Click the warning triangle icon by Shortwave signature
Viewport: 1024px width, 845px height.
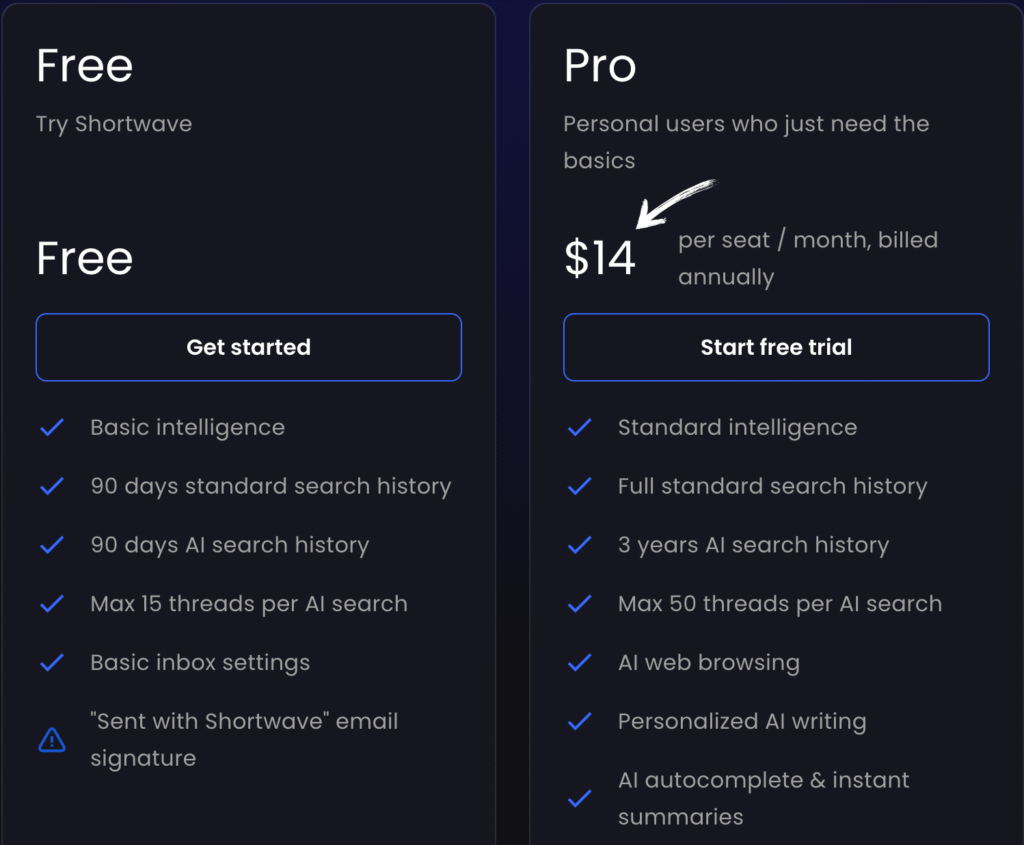(52, 740)
